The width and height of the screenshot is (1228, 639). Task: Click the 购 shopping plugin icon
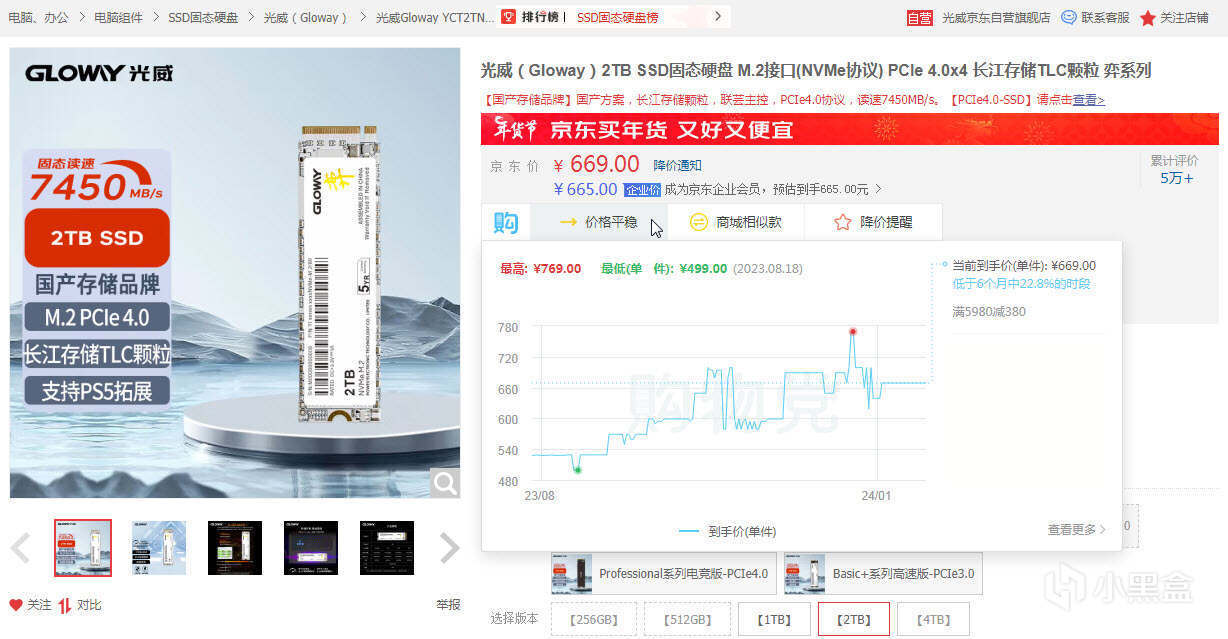pyautogui.click(x=506, y=222)
